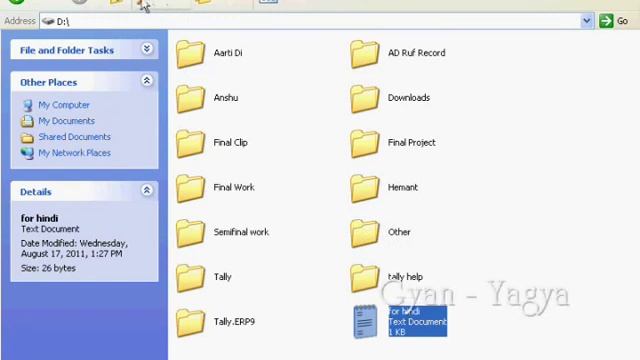Open the Aarti Di folder icon
This screenshot has height=360, width=640.
[x=190, y=53]
